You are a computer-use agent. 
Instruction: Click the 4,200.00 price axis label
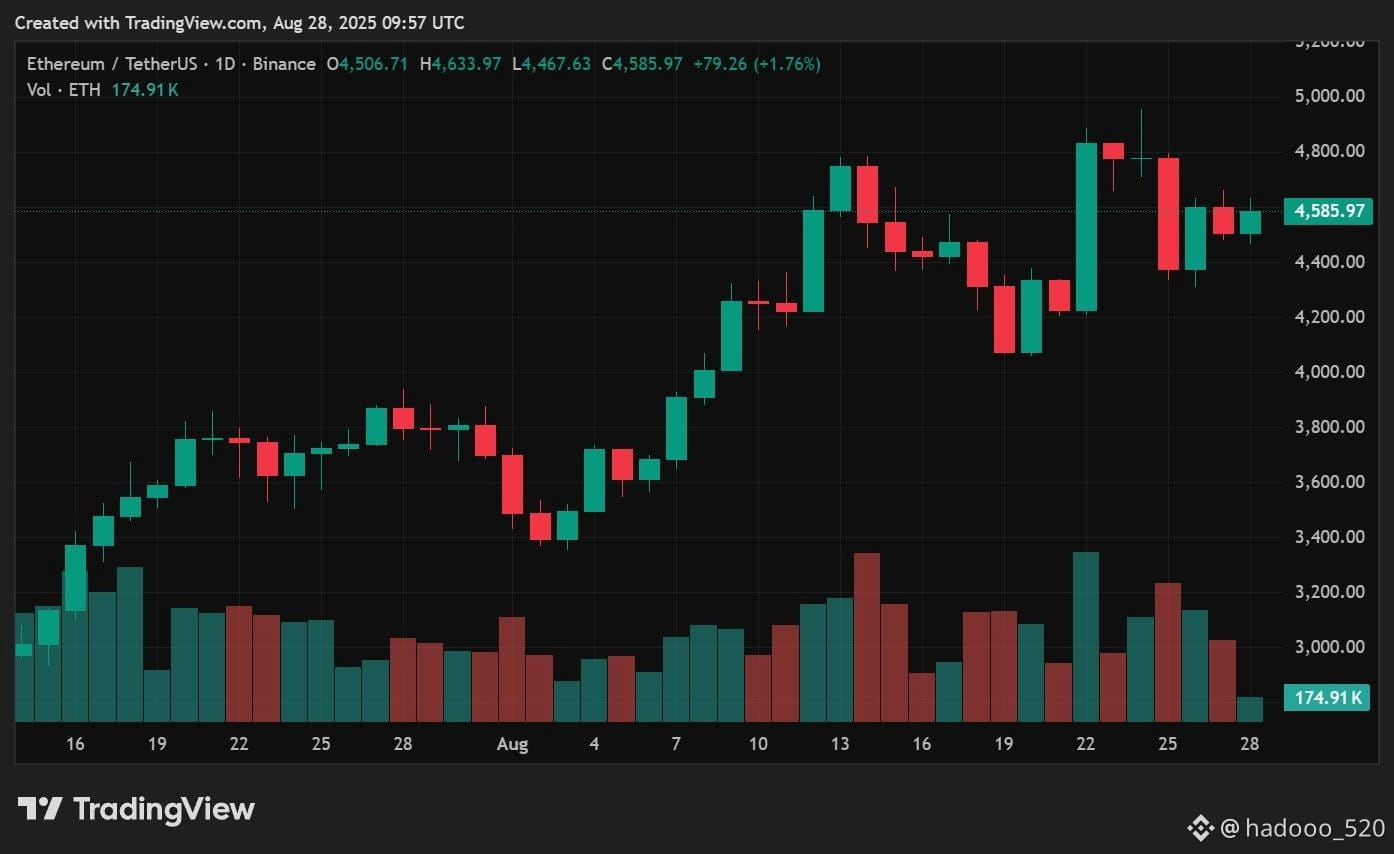click(1329, 317)
